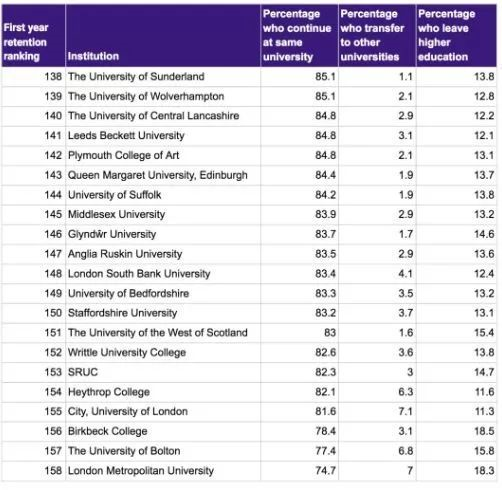Click the SRUC institution cell
The width and height of the screenshot is (502, 490).
[x=163, y=372]
